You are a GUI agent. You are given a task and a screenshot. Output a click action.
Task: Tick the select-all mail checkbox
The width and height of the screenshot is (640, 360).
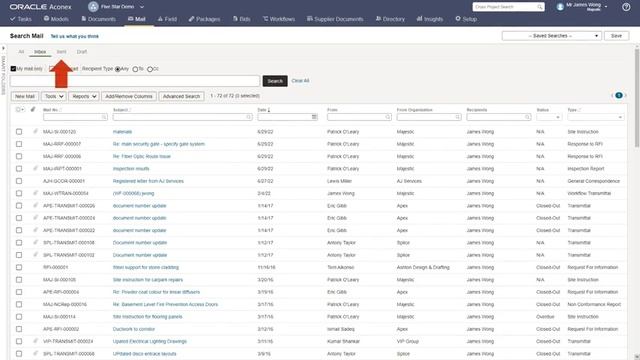point(18,109)
